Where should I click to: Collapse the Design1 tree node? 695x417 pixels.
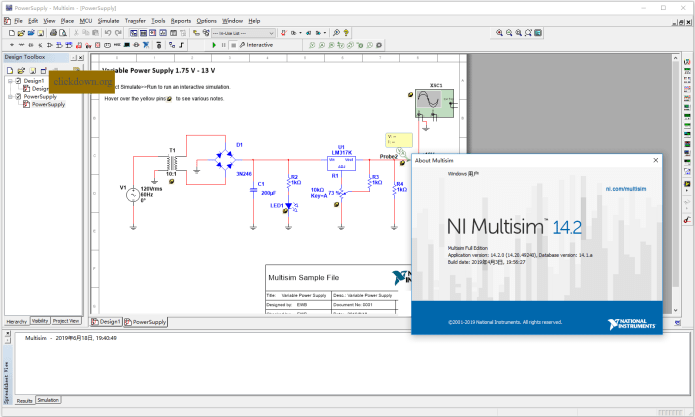(x=8, y=81)
